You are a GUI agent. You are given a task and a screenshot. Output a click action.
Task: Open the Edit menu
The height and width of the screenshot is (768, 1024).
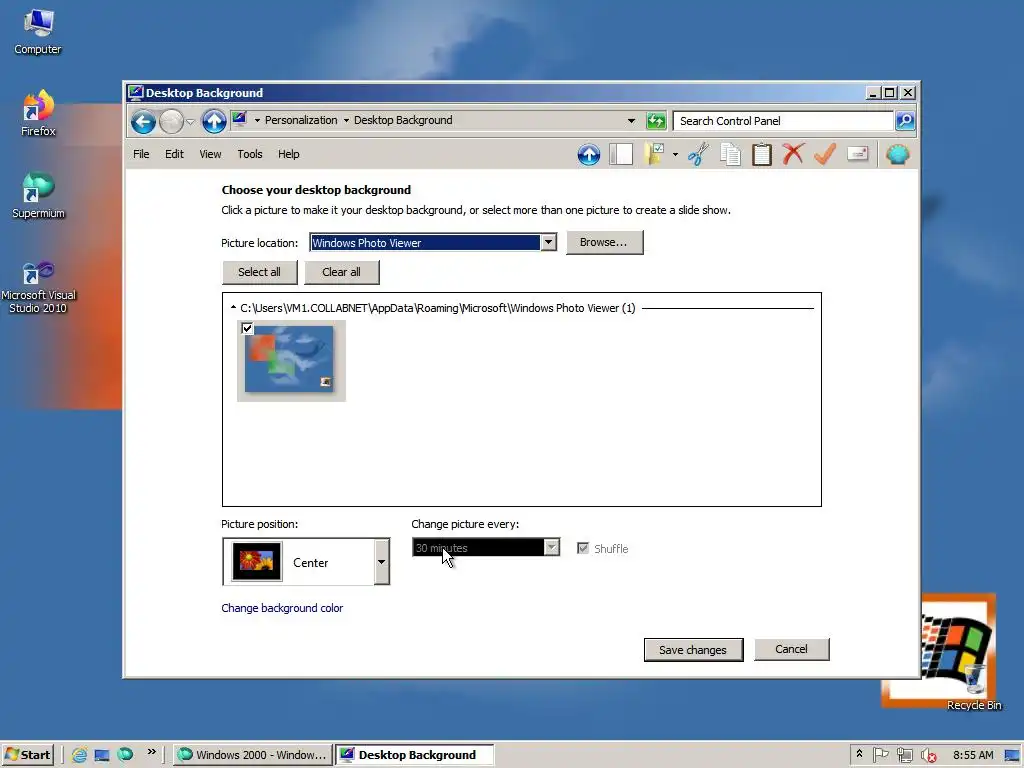[x=174, y=154]
